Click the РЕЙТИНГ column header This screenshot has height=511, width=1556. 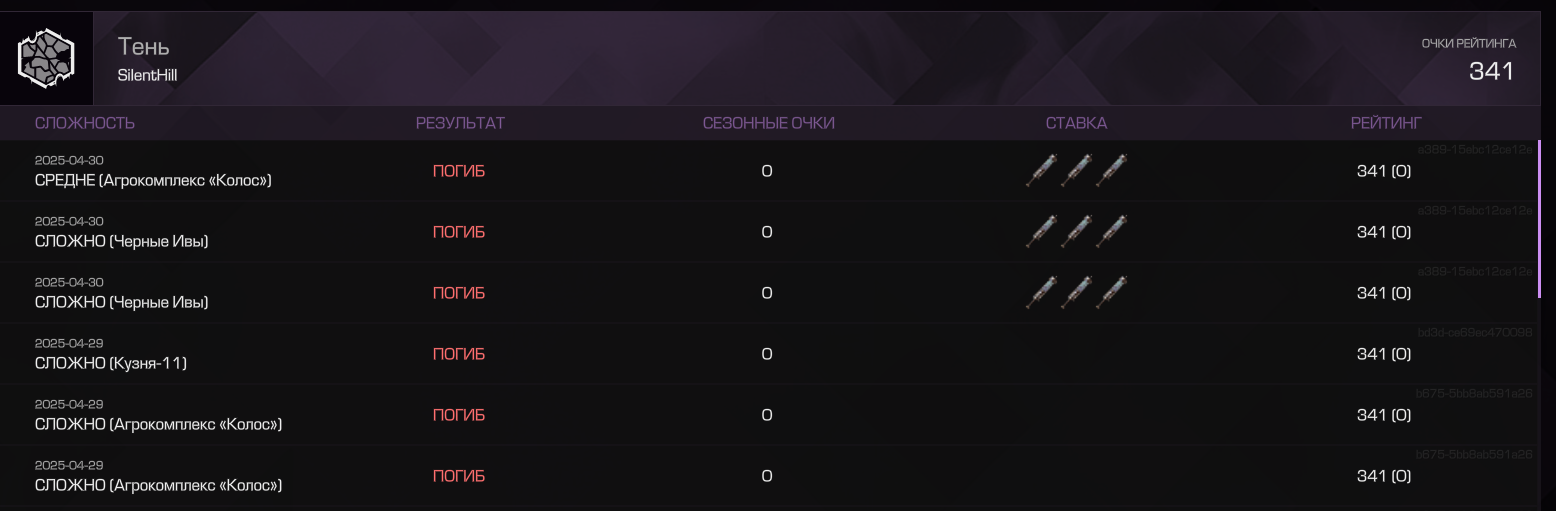tap(1386, 123)
